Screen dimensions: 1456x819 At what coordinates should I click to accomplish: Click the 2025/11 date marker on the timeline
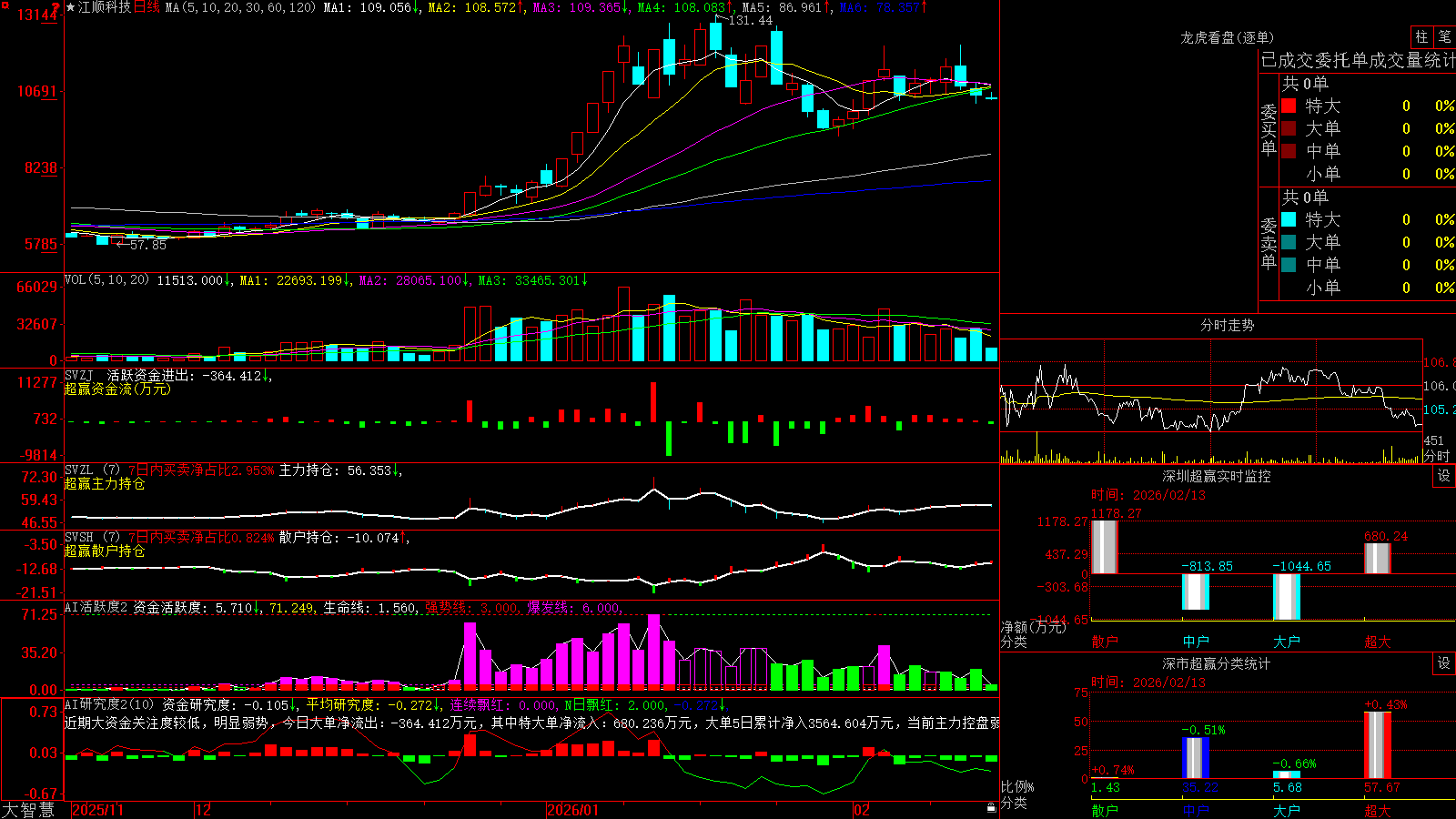click(97, 810)
